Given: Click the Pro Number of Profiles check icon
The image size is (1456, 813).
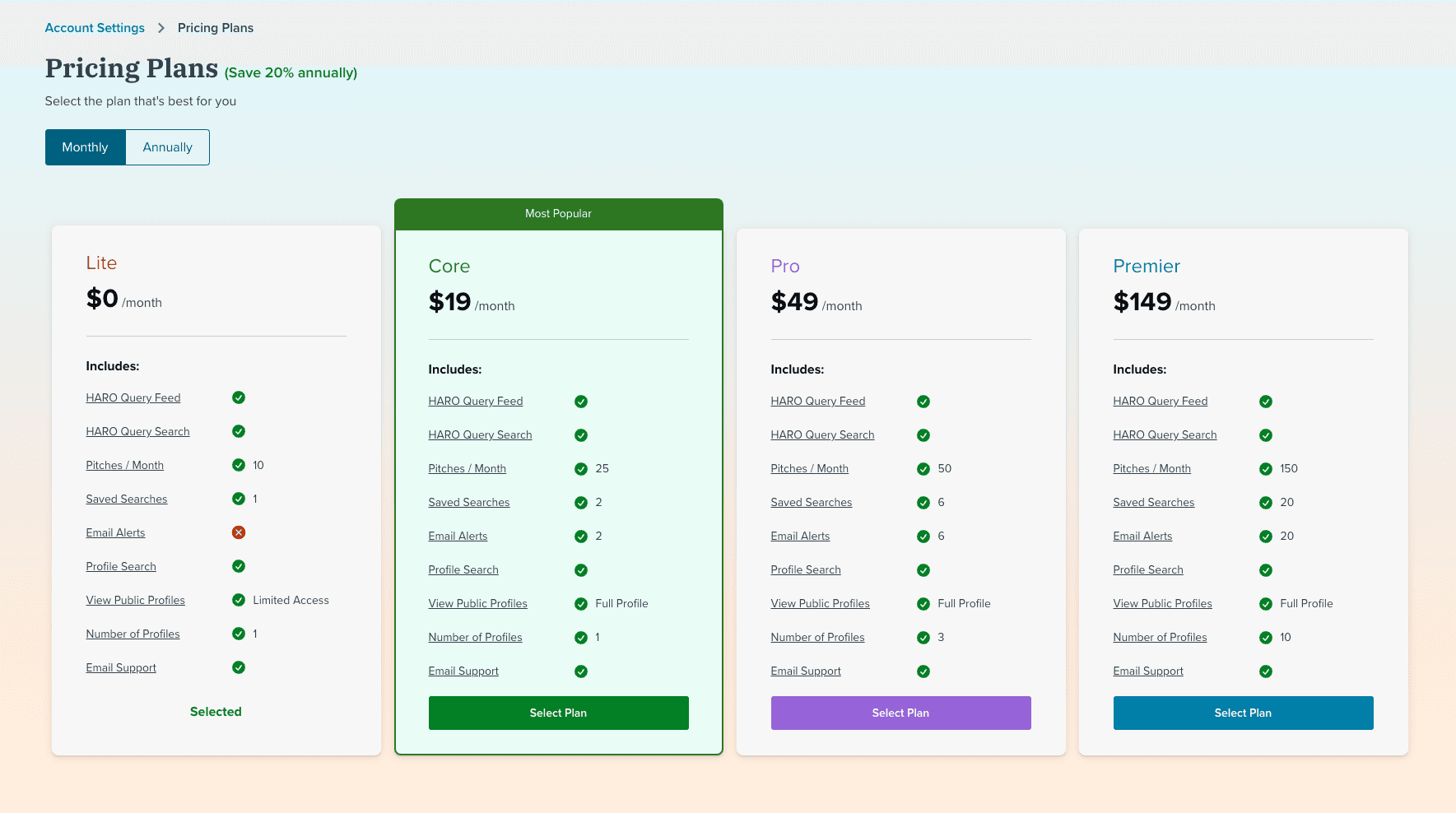Looking at the screenshot, I should tap(923, 638).
